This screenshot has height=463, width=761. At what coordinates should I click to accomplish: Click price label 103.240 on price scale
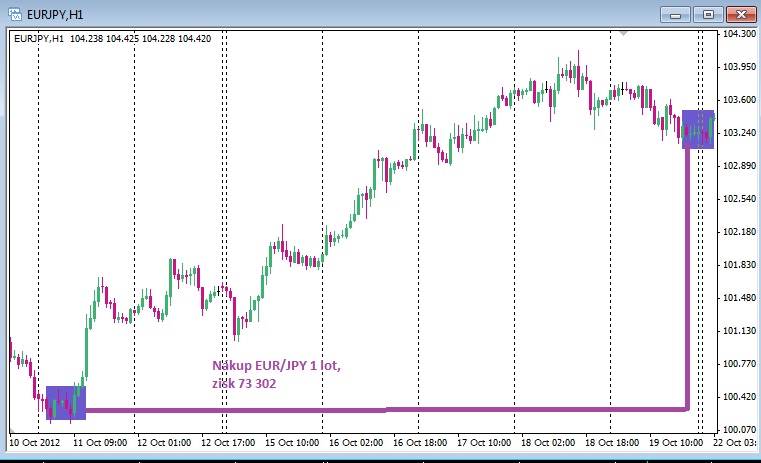[739, 132]
